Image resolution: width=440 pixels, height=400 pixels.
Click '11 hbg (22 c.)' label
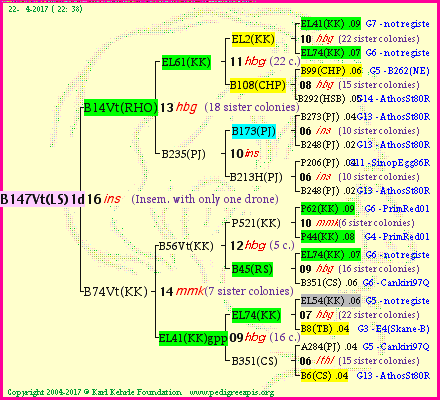pos(265,62)
